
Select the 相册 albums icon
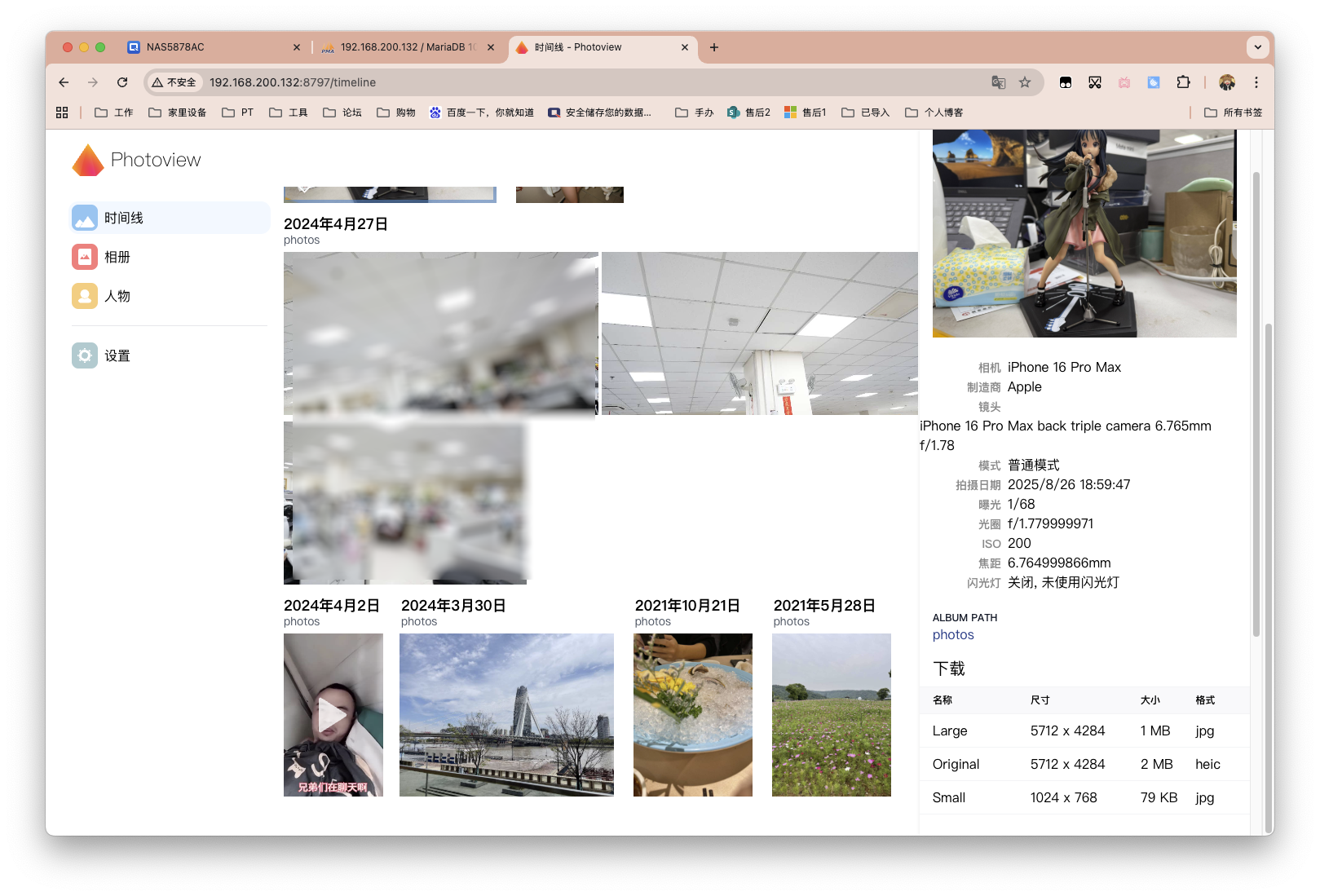pyautogui.click(x=85, y=257)
